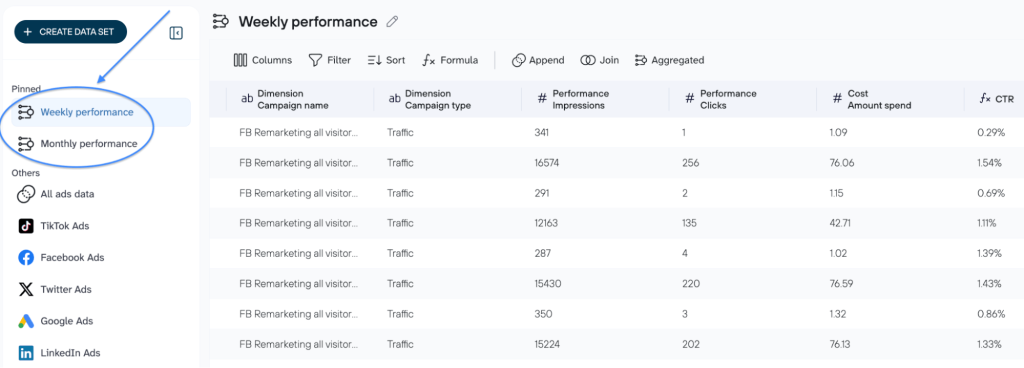Click the Monthly performance sidebar flow icon
The image size is (1024, 368).
pos(26,144)
